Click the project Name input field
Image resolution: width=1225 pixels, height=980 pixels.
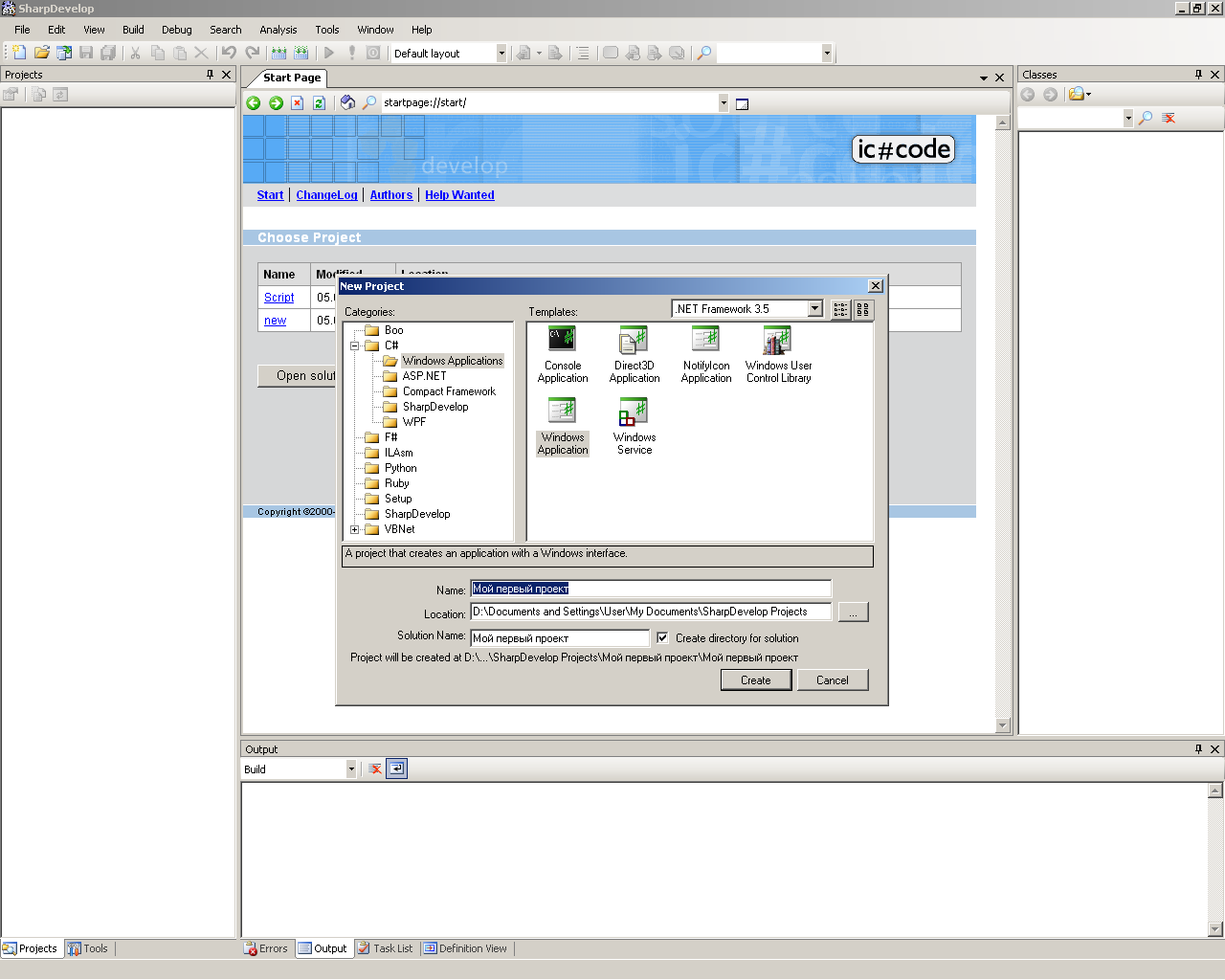point(651,589)
